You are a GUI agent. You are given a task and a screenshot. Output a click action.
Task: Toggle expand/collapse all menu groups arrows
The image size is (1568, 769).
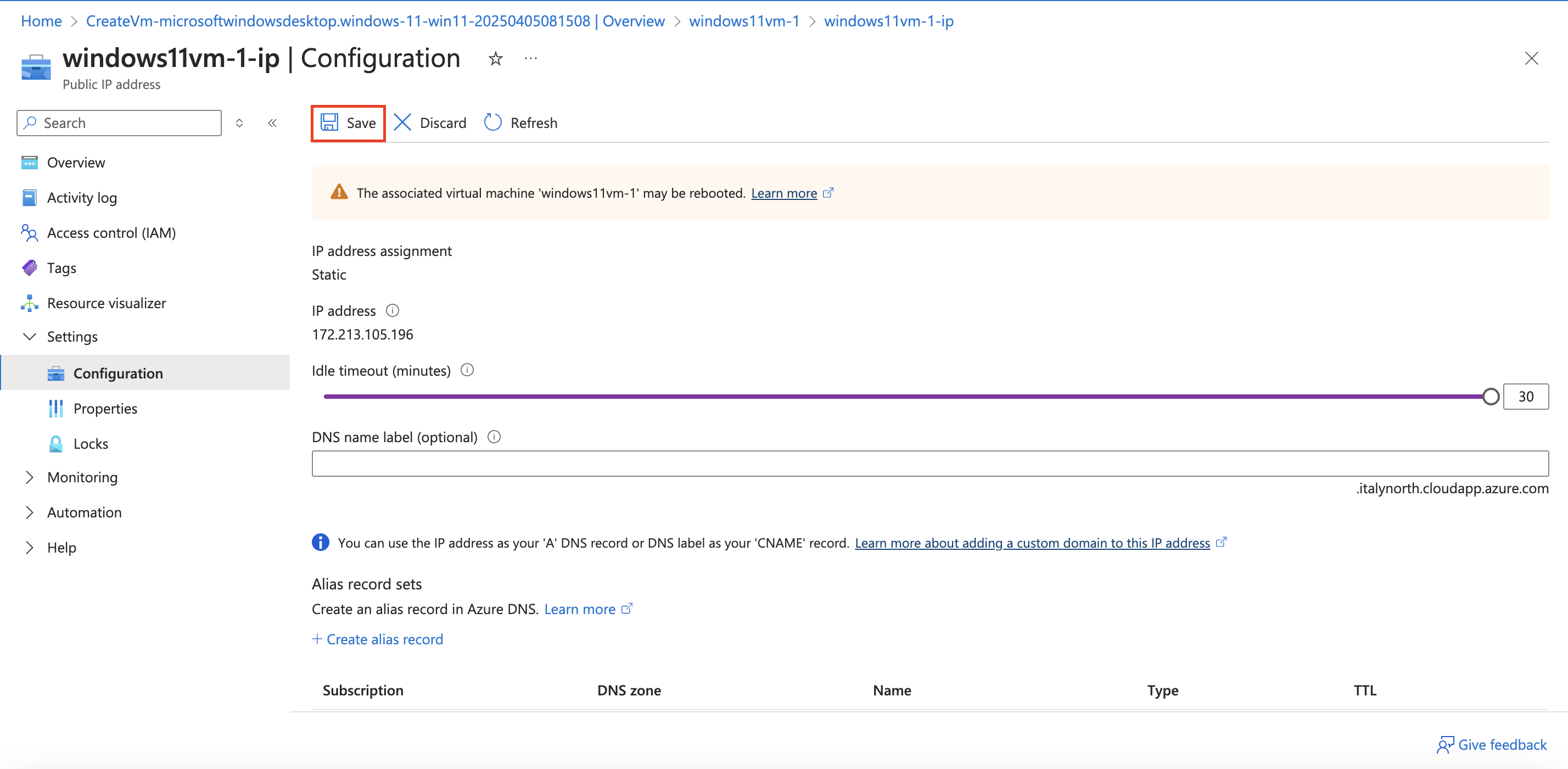[239, 123]
